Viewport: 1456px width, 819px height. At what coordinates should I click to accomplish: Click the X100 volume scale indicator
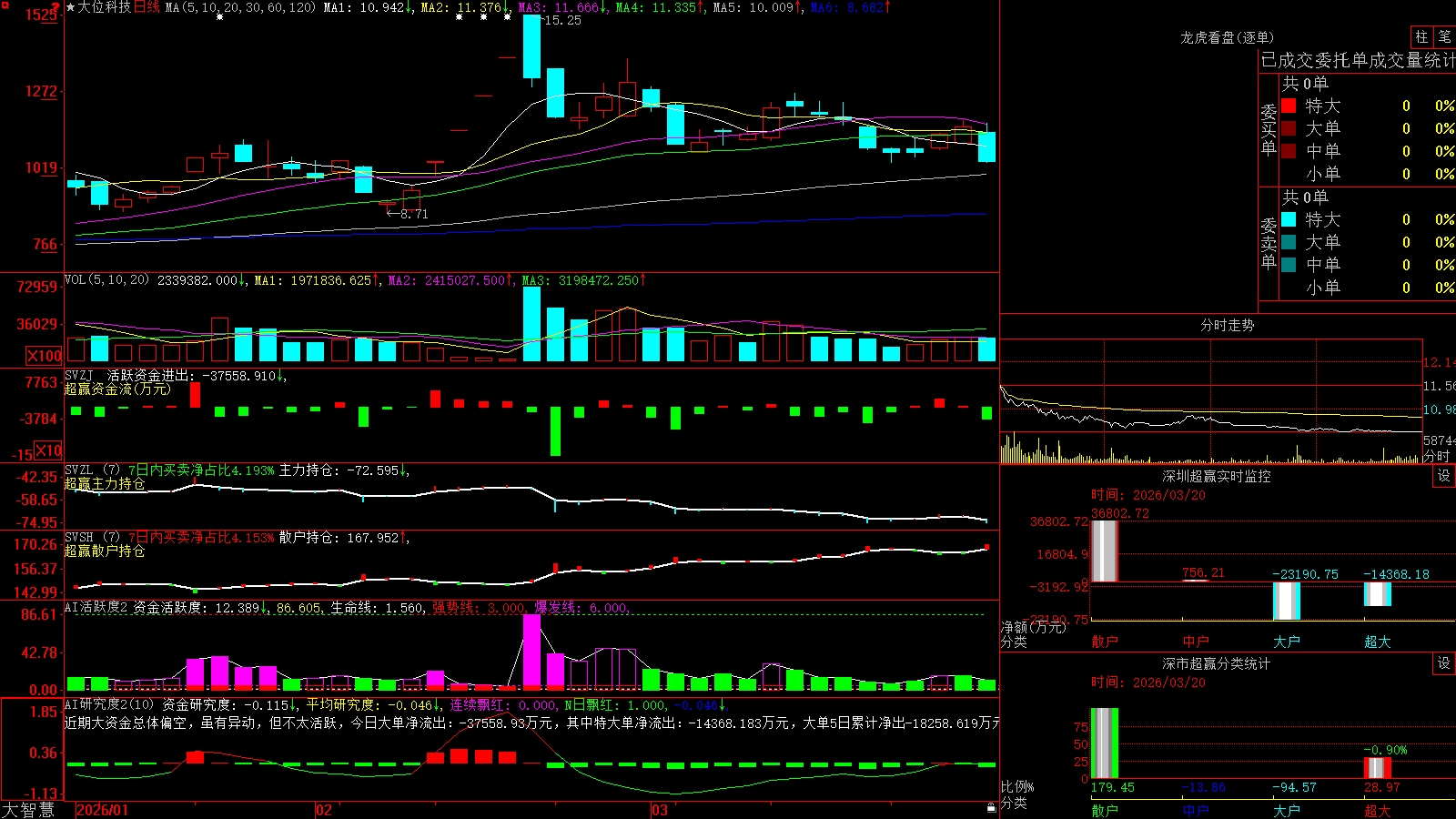(44, 356)
